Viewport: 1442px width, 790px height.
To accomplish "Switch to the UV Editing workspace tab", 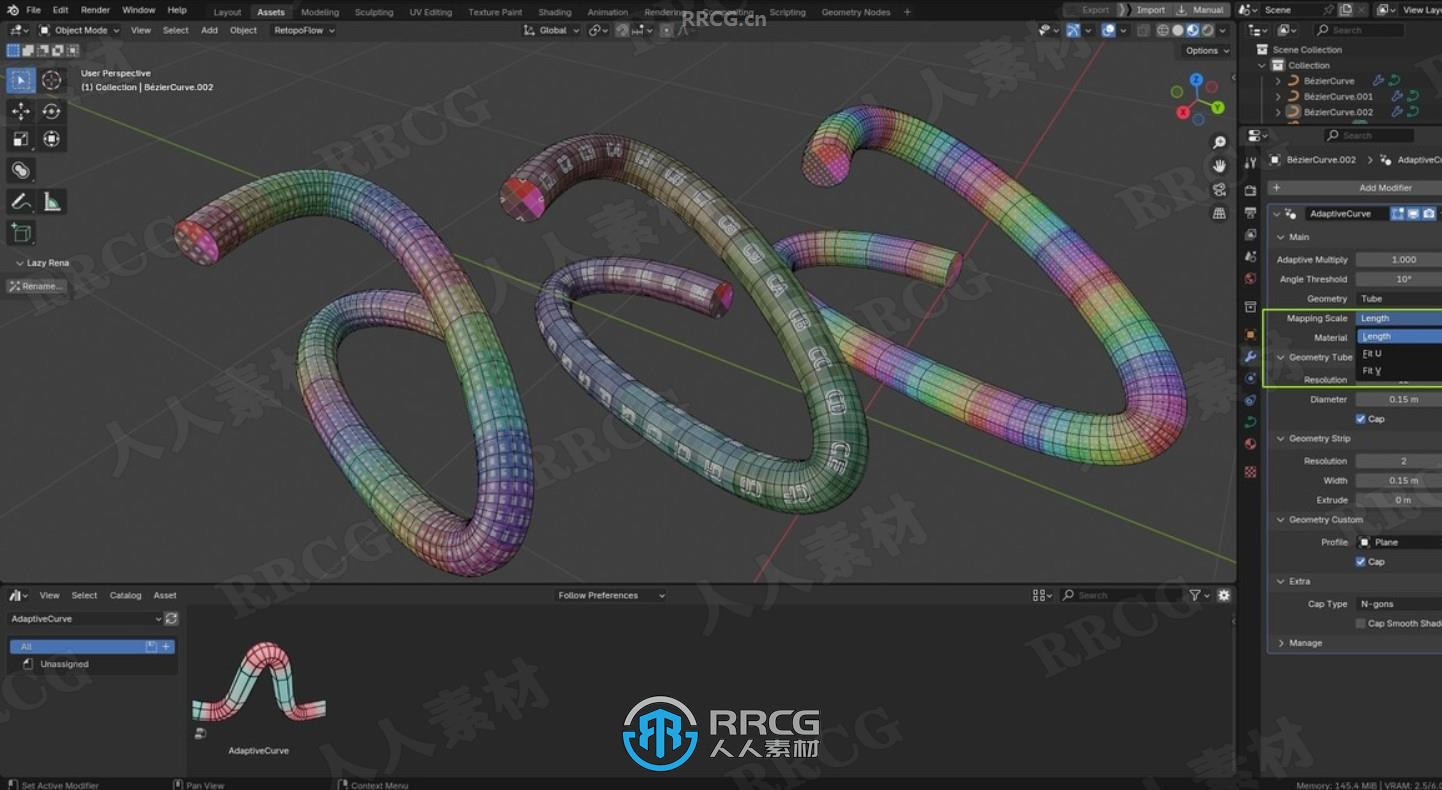I will tap(430, 12).
